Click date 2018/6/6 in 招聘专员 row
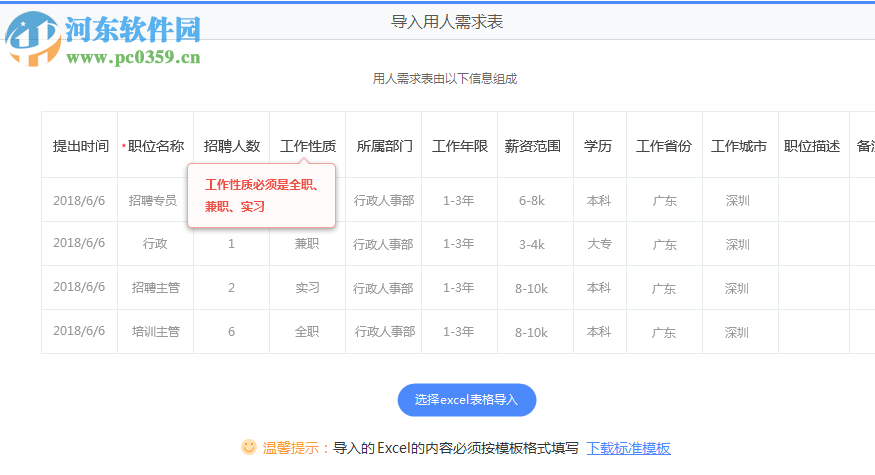 click(x=79, y=201)
